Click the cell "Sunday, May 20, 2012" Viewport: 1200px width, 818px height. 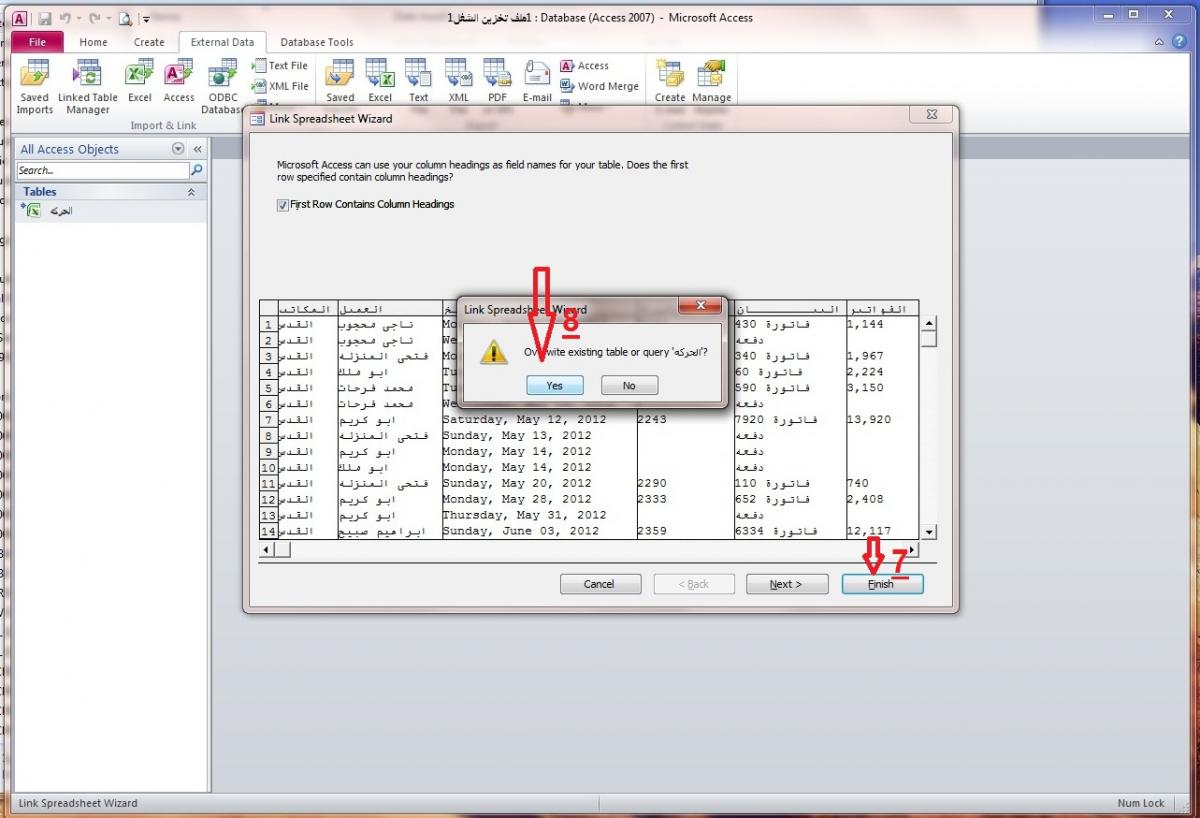[538, 483]
